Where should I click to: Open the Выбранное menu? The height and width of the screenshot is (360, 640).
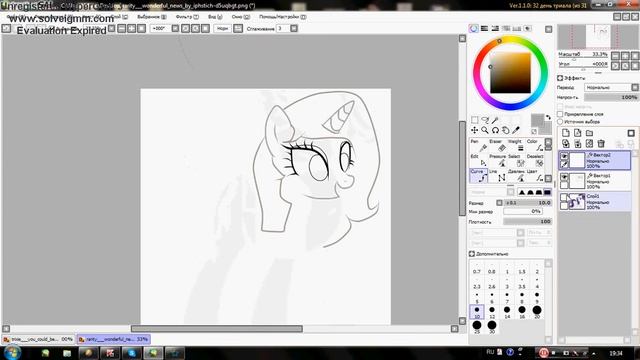pos(152,17)
